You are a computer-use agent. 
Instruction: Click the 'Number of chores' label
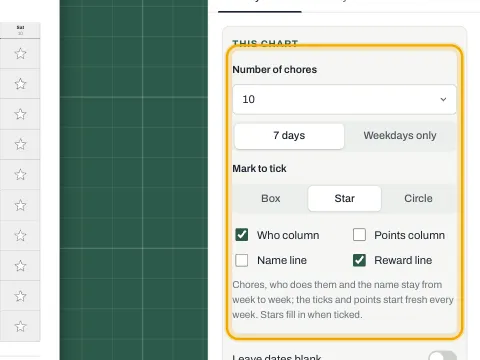(275, 70)
